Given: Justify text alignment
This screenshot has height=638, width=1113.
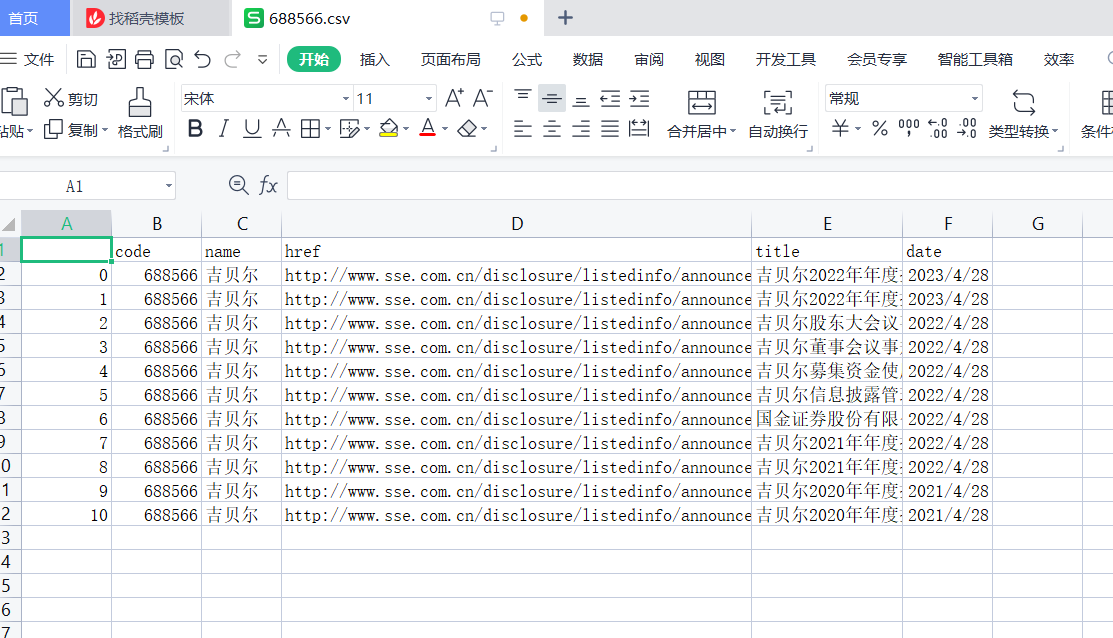Looking at the screenshot, I should tap(610, 128).
